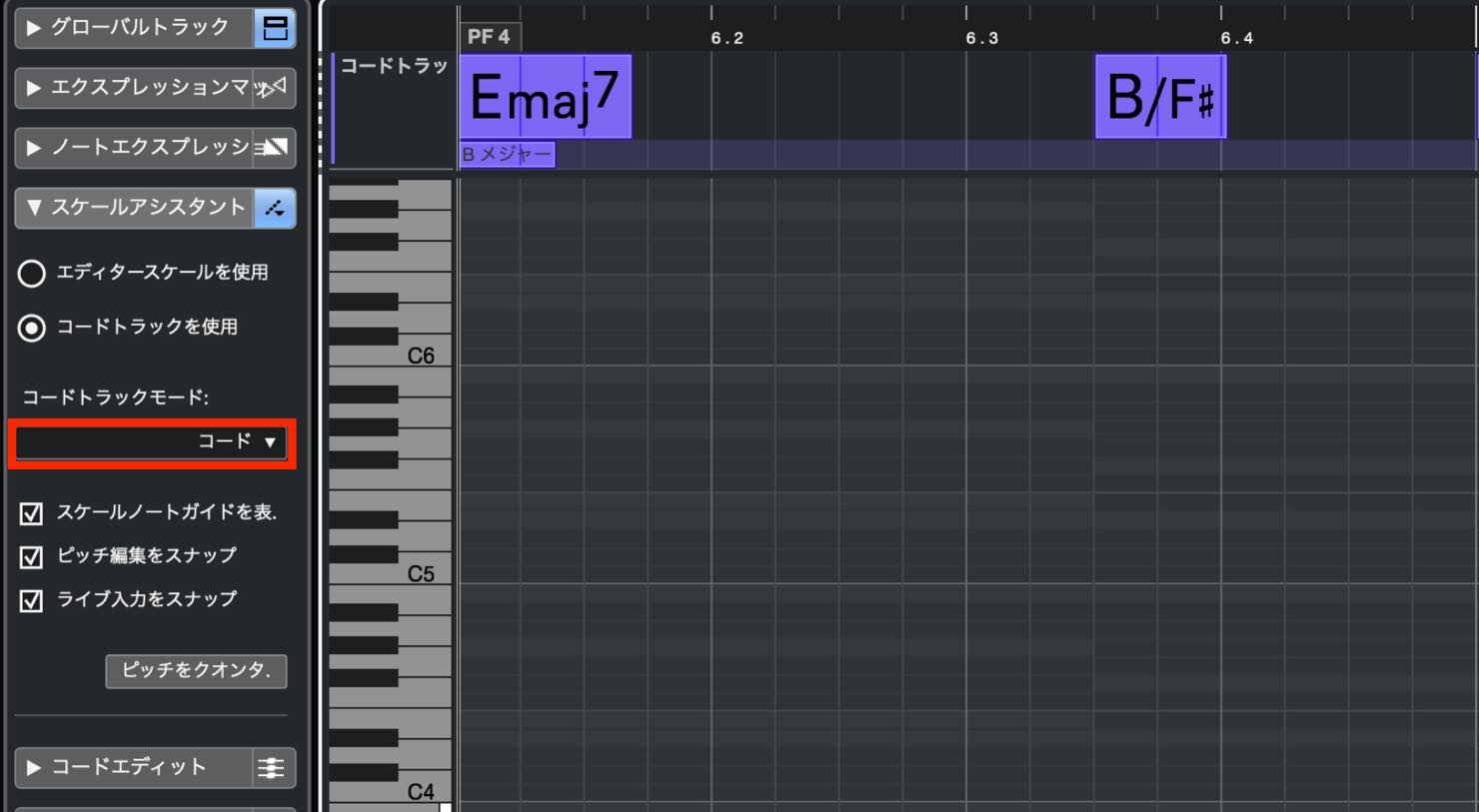
Task: Click the コードトラック lane label
Action: coord(394,66)
